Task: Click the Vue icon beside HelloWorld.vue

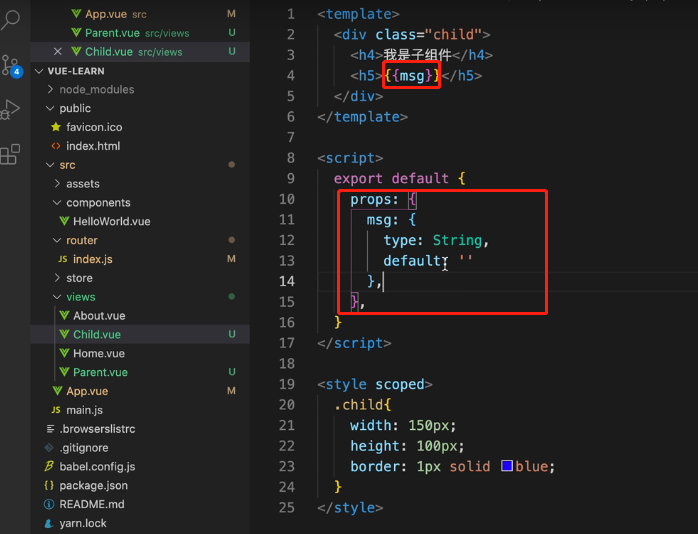Action: point(64,221)
